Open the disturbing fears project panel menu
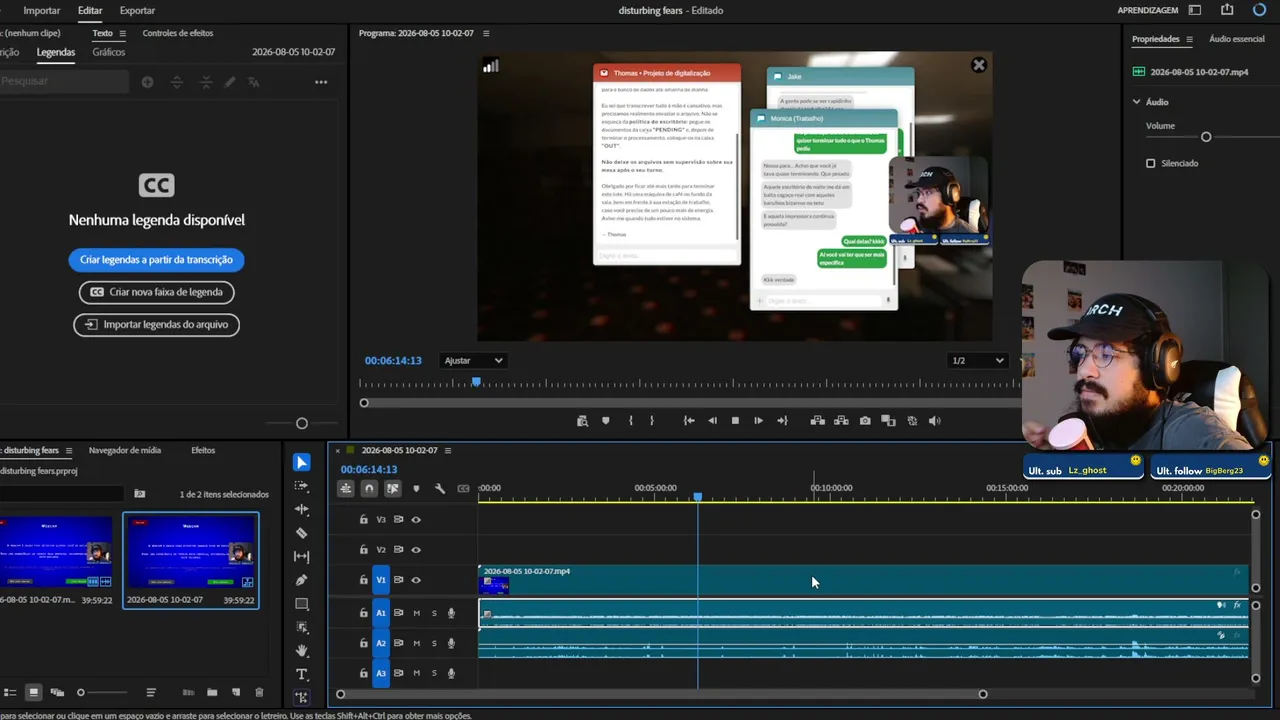The width and height of the screenshot is (1280, 720). pos(69,450)
